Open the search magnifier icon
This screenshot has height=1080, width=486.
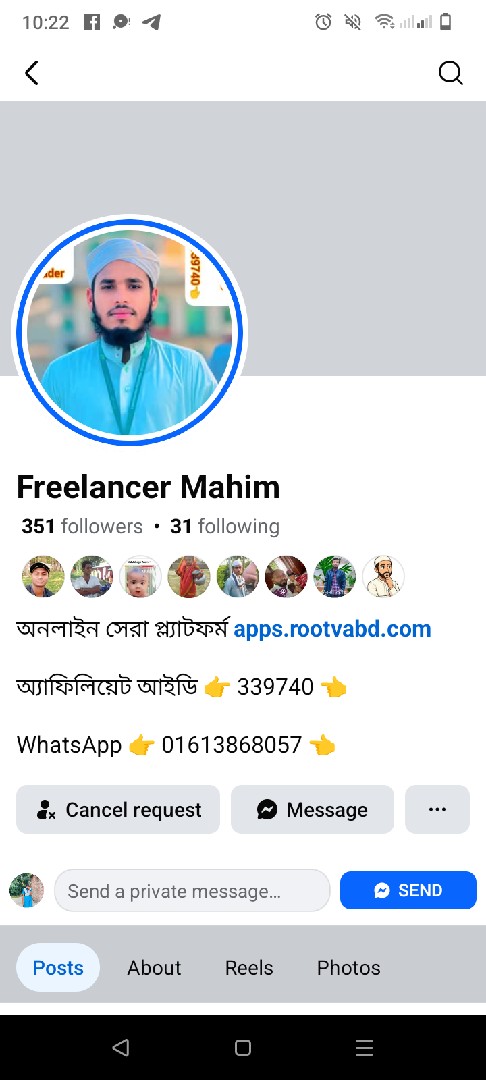pos(450,72)
